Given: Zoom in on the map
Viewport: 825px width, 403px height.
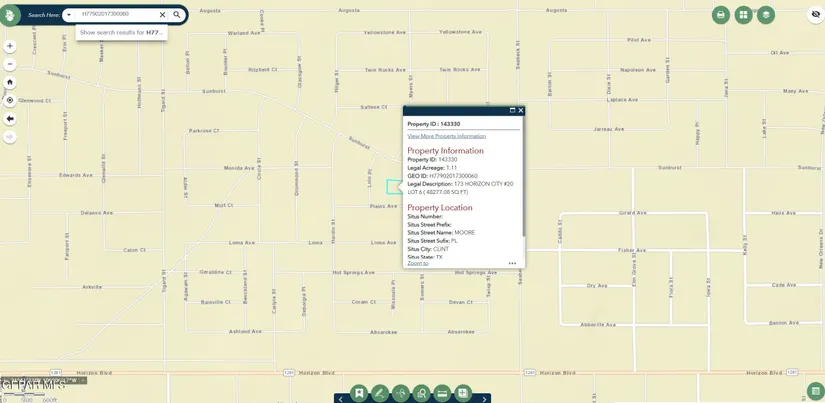Looking at the screenshot, I should tap(10, 46).
